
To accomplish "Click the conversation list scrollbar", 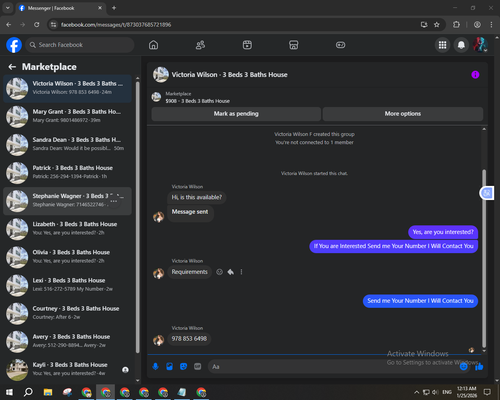I will 138,217.
